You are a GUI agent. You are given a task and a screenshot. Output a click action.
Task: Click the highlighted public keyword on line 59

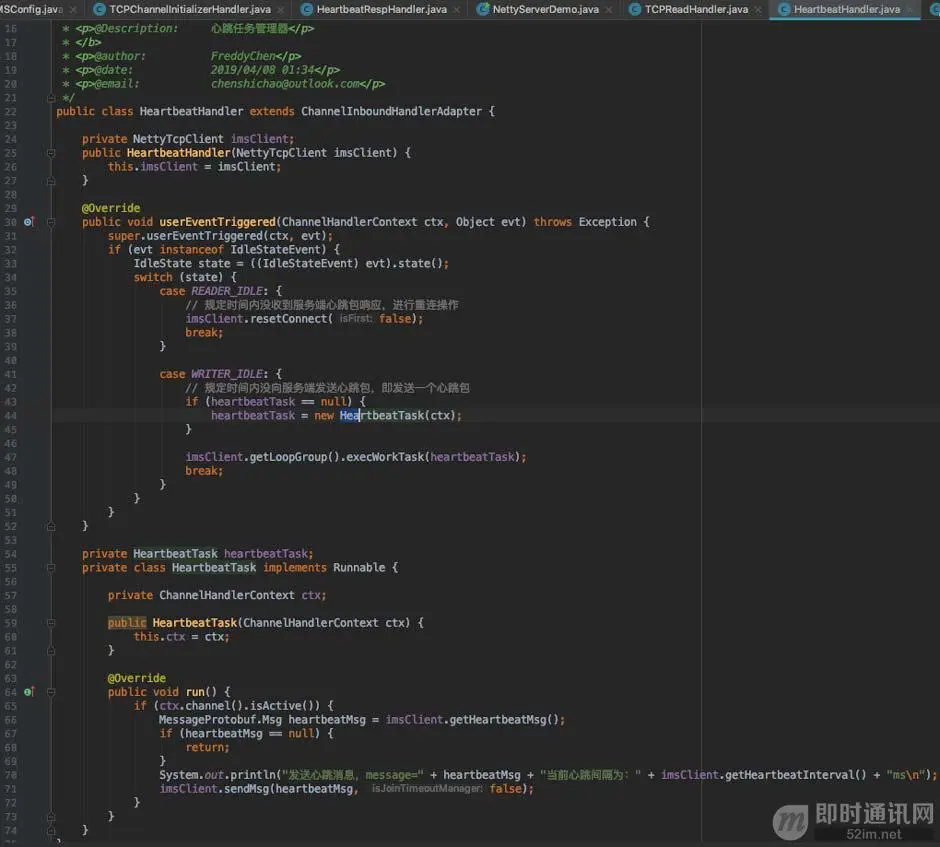[x=127, y=623]
